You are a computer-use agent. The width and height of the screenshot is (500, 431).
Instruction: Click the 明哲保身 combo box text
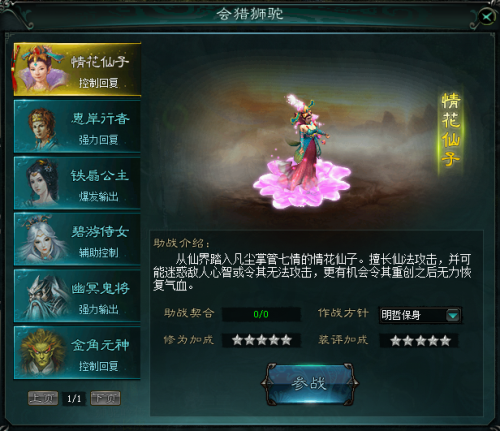[401, 315]
